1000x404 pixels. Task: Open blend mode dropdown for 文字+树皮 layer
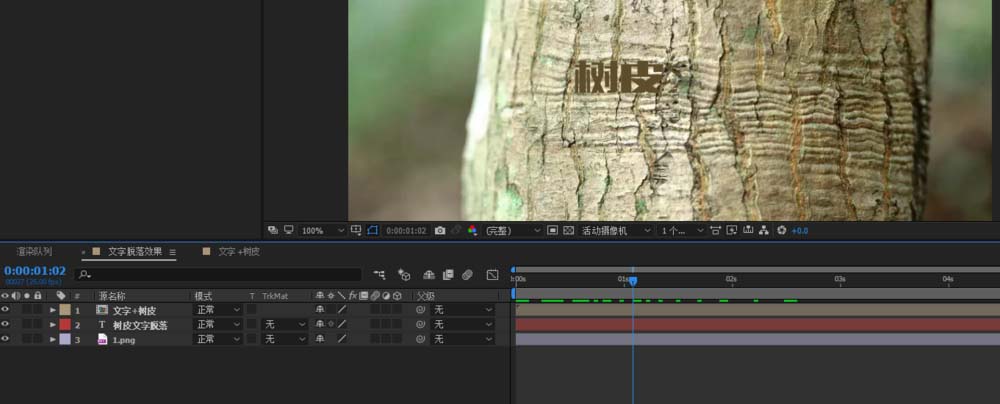pyautogui.click(x=217, y=310)
